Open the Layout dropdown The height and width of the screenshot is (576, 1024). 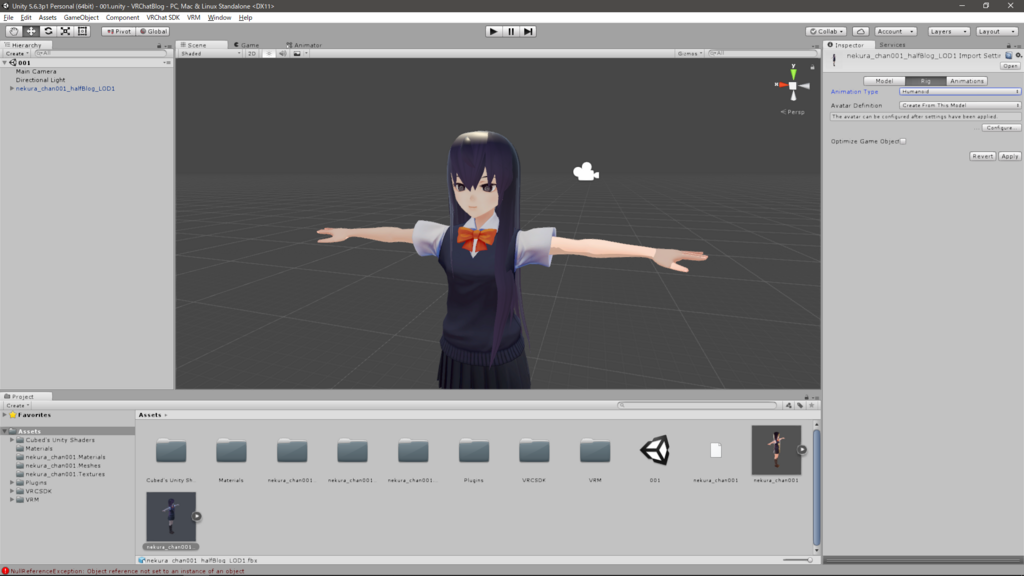coord(997,31)
